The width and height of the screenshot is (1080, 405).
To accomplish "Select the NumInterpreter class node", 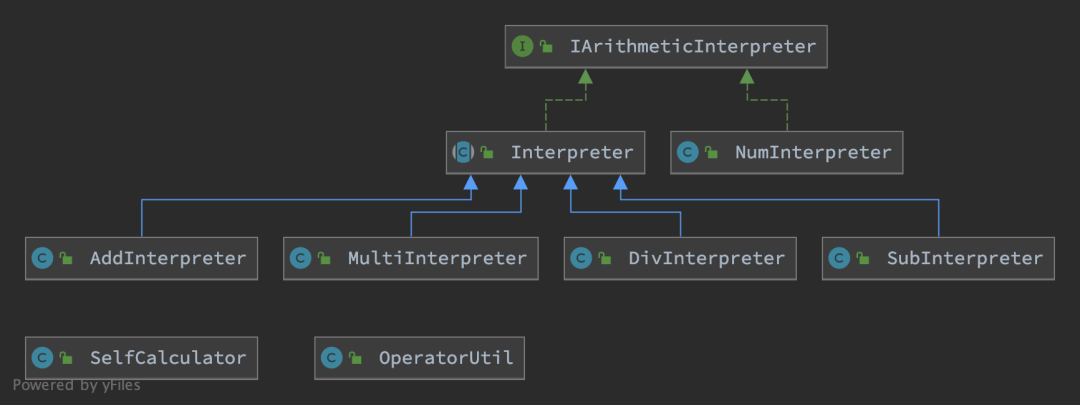I will coord(787,152).
